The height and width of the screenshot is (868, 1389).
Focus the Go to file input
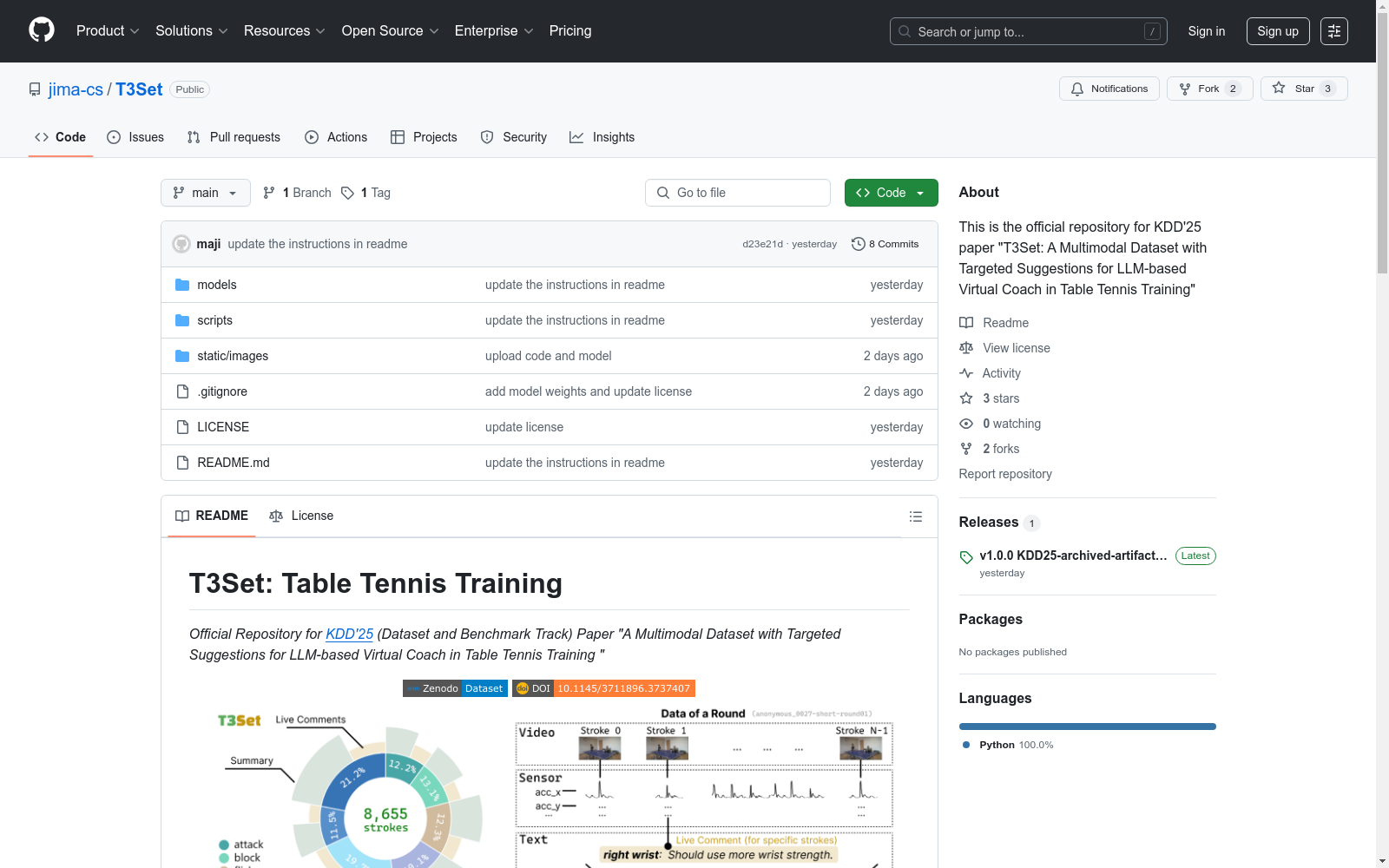tap(738, 193)
